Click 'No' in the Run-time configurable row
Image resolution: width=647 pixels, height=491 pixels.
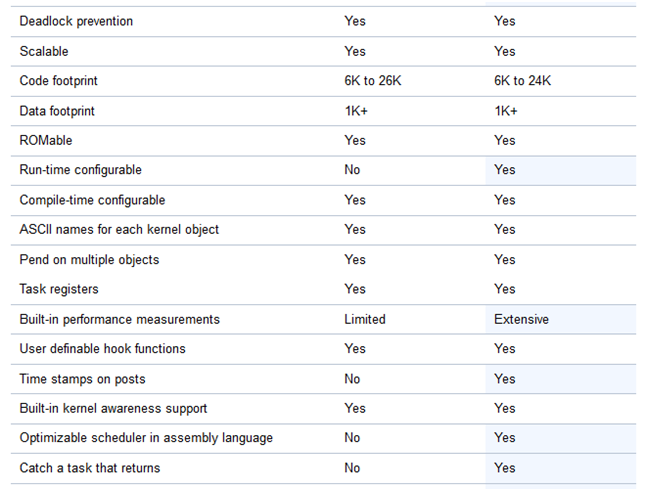pyautogui.click(x=352, y=170)
